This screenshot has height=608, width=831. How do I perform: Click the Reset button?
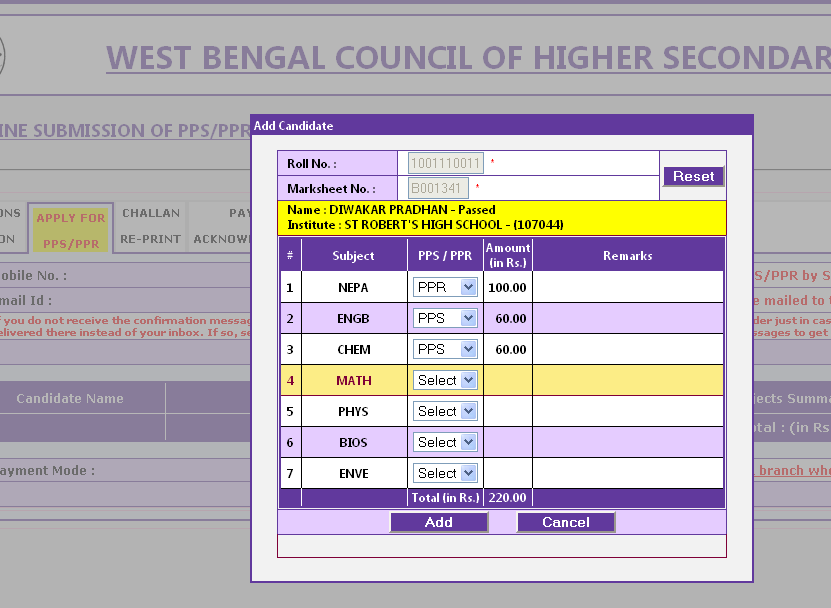693,176
